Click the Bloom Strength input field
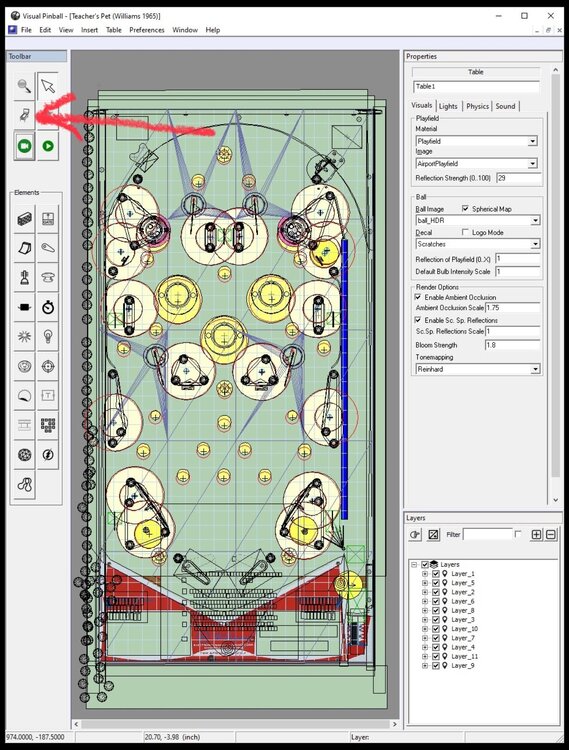 [513, 345]
